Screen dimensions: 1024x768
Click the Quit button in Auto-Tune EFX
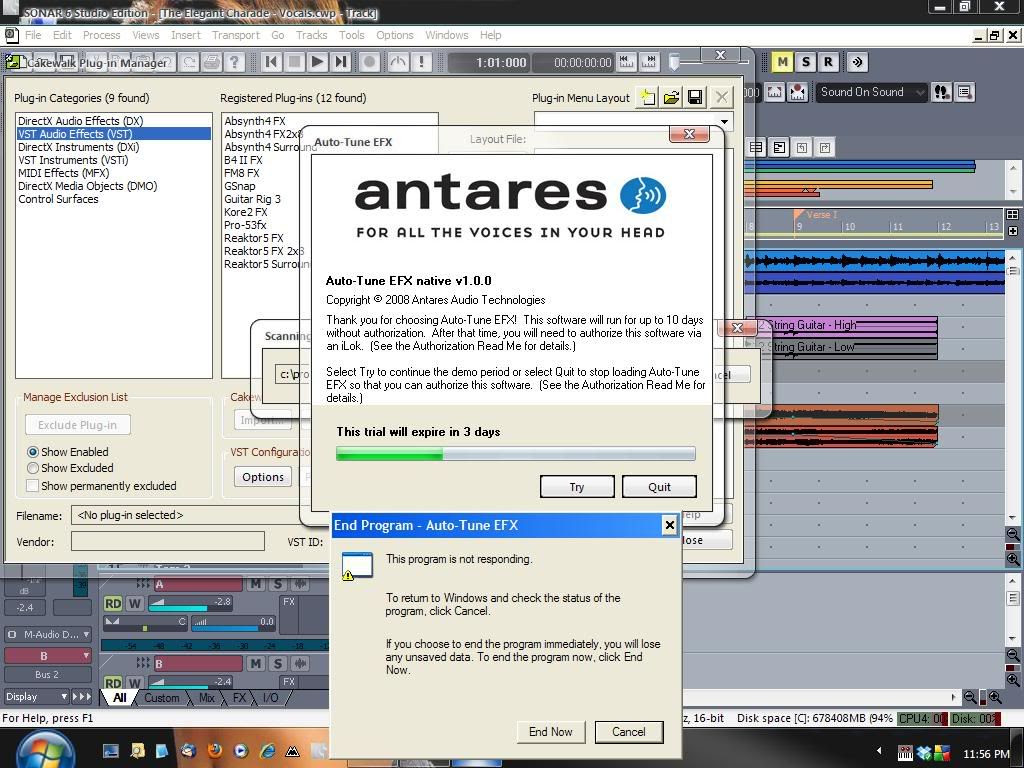pos(659,487)
